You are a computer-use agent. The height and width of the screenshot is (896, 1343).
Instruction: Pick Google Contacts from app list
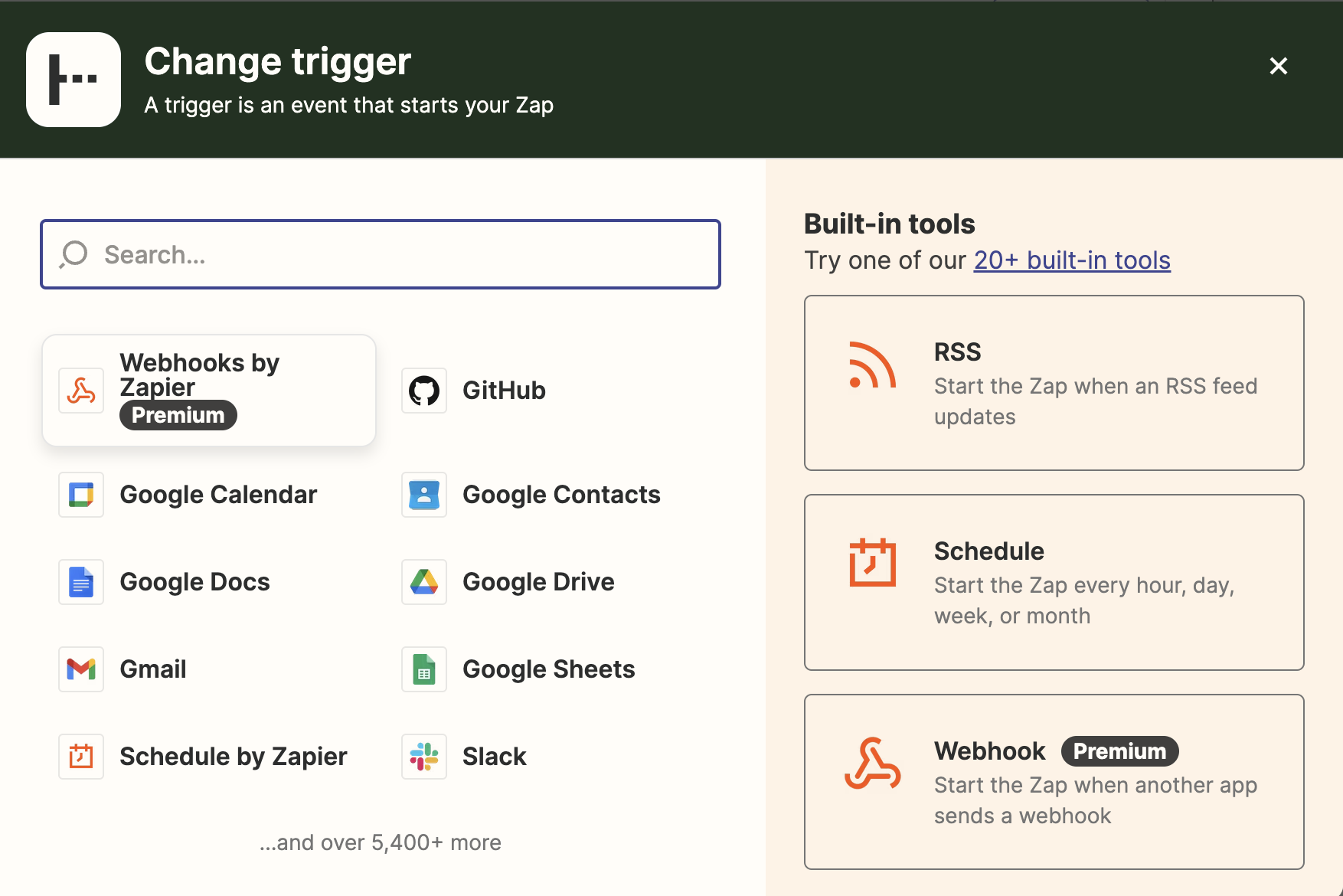[x=552, y=495]
